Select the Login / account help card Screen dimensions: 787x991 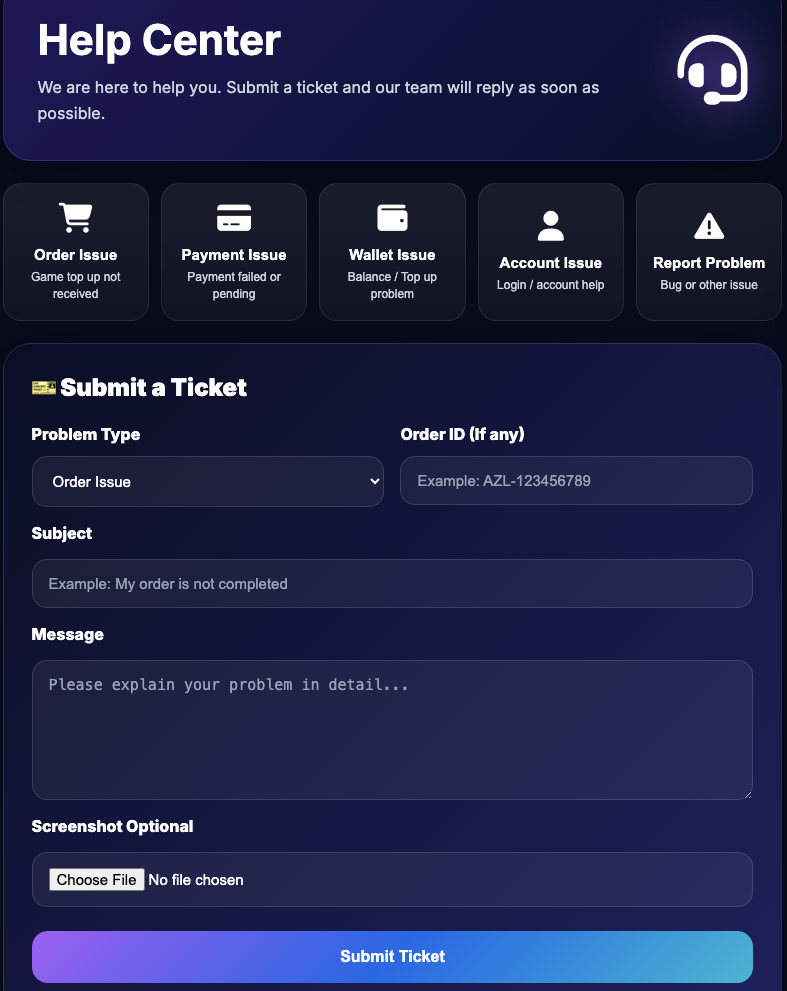pyautogui.click(x=551, y=252)
